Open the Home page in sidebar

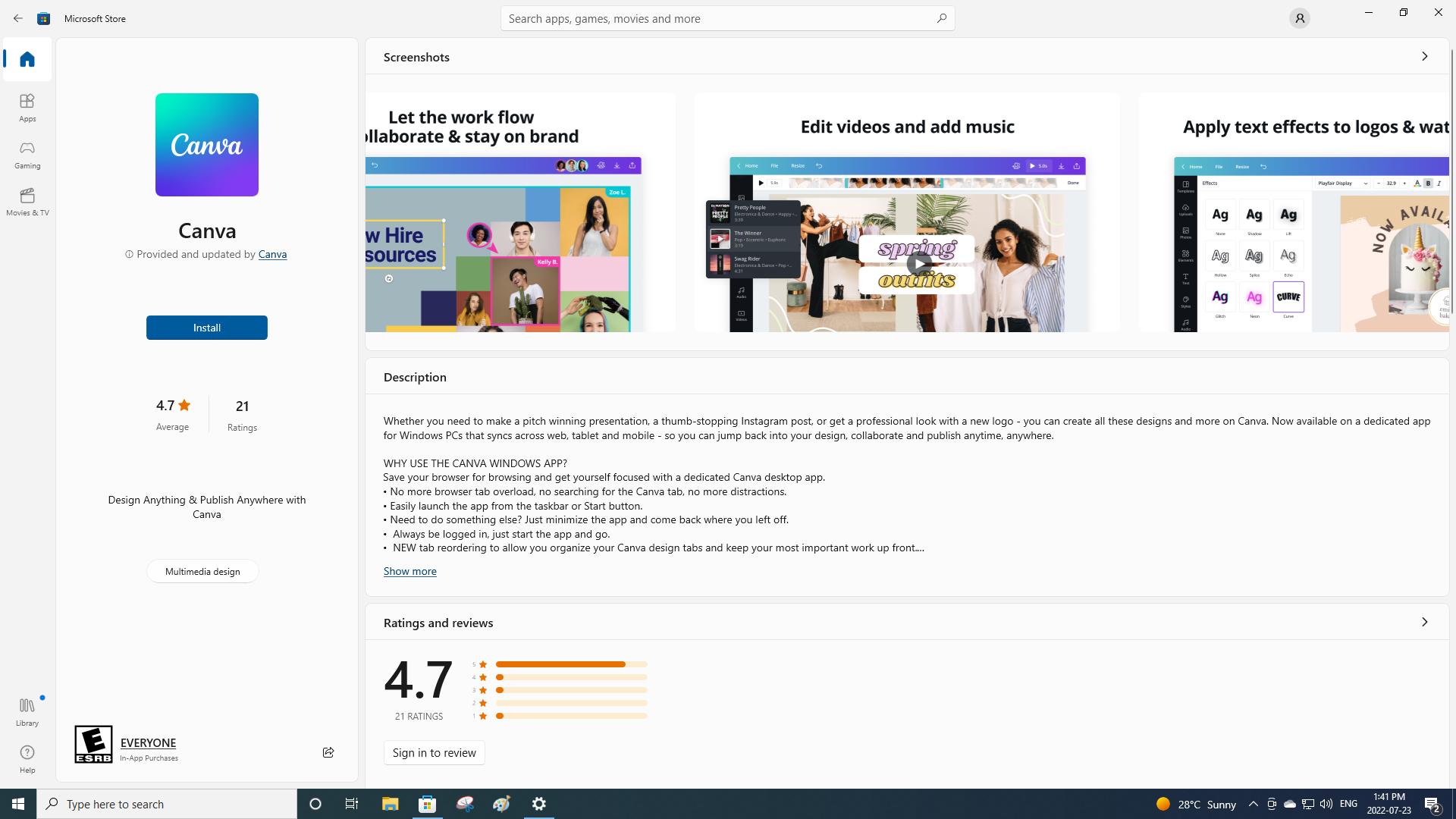pyautogui.click(x=27, y=59)
